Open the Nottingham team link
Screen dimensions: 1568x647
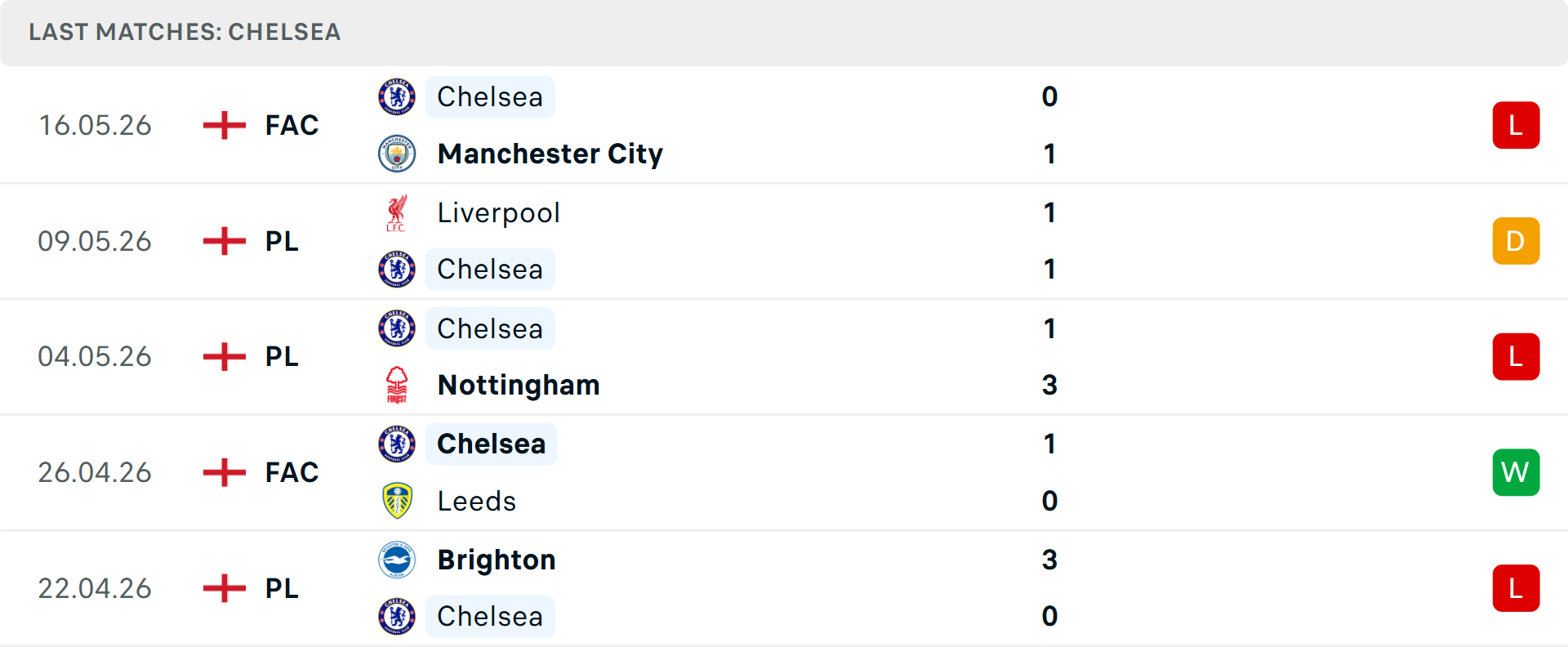[519, 385]
